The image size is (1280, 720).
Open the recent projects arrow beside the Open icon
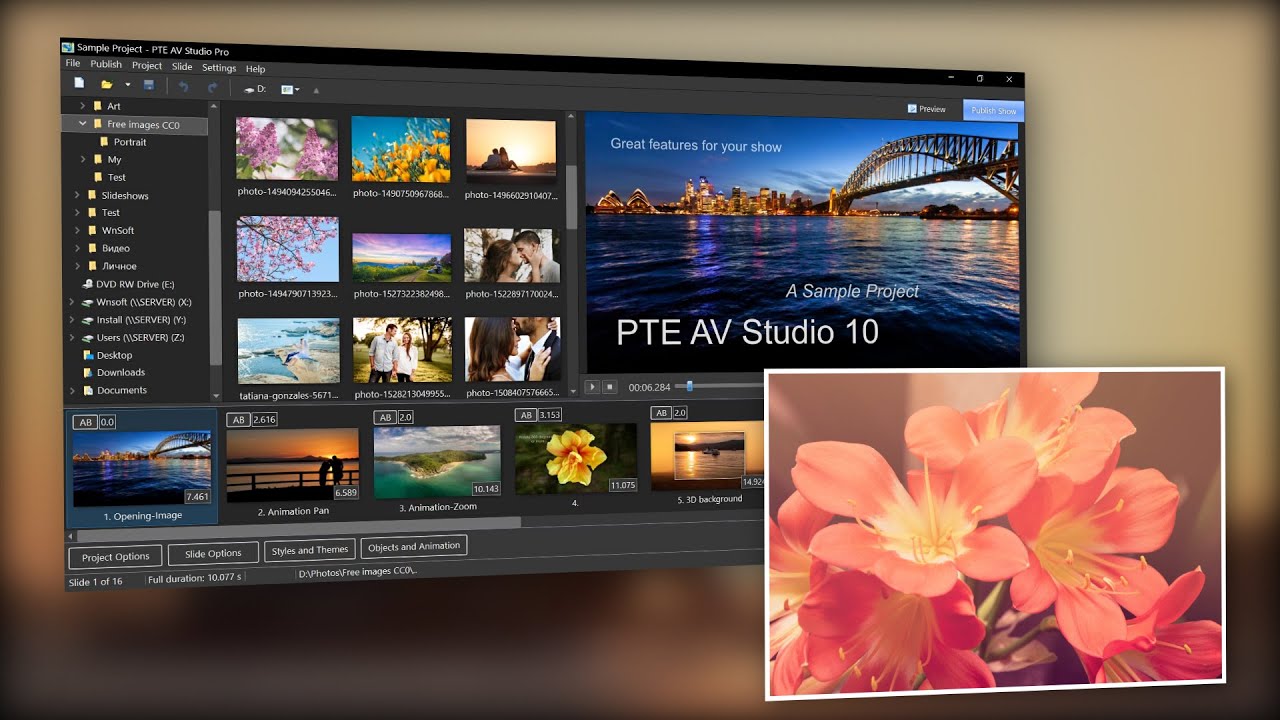pyautogui.click(x=128, y=85)
